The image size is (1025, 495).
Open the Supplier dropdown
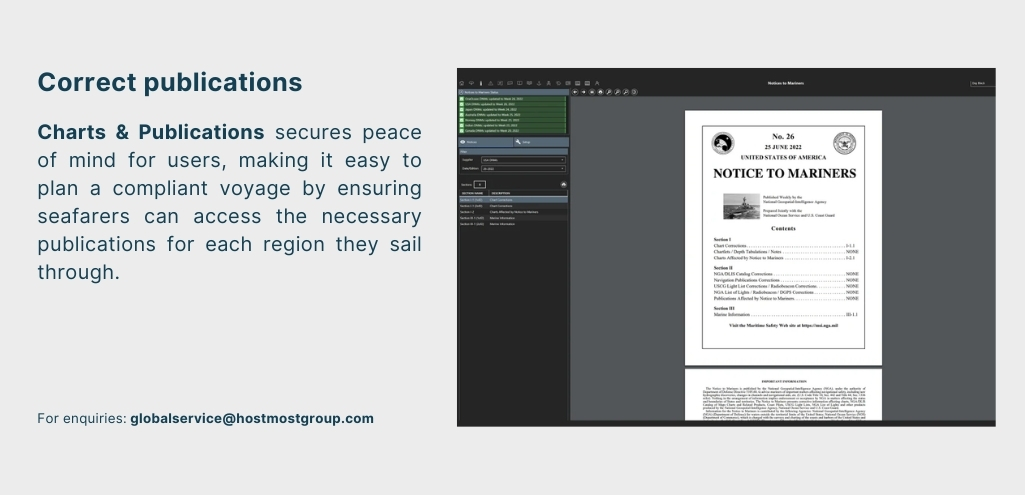pyautogui.click(x=523, y=159)
